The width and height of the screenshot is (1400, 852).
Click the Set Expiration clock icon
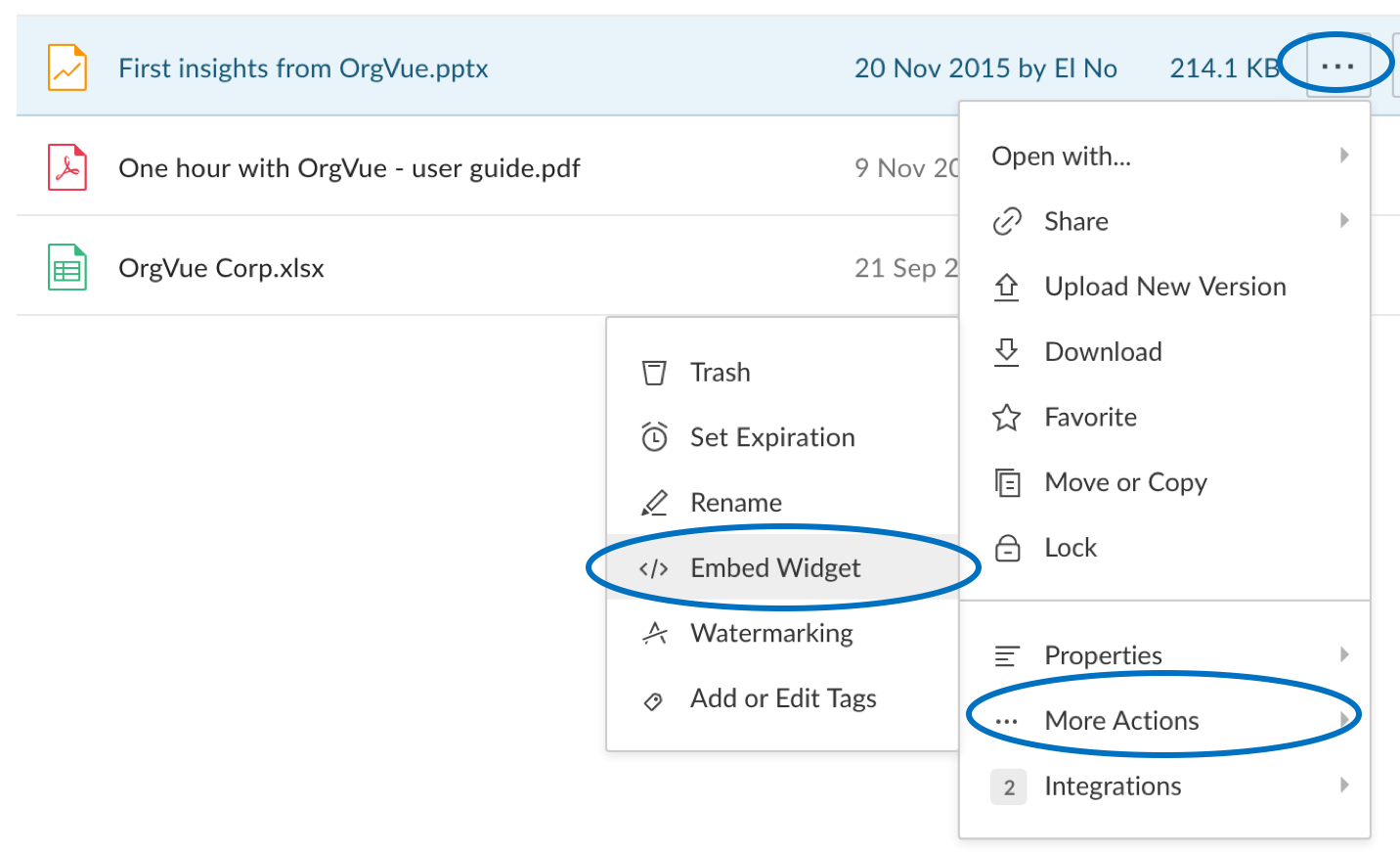(654, 436)
